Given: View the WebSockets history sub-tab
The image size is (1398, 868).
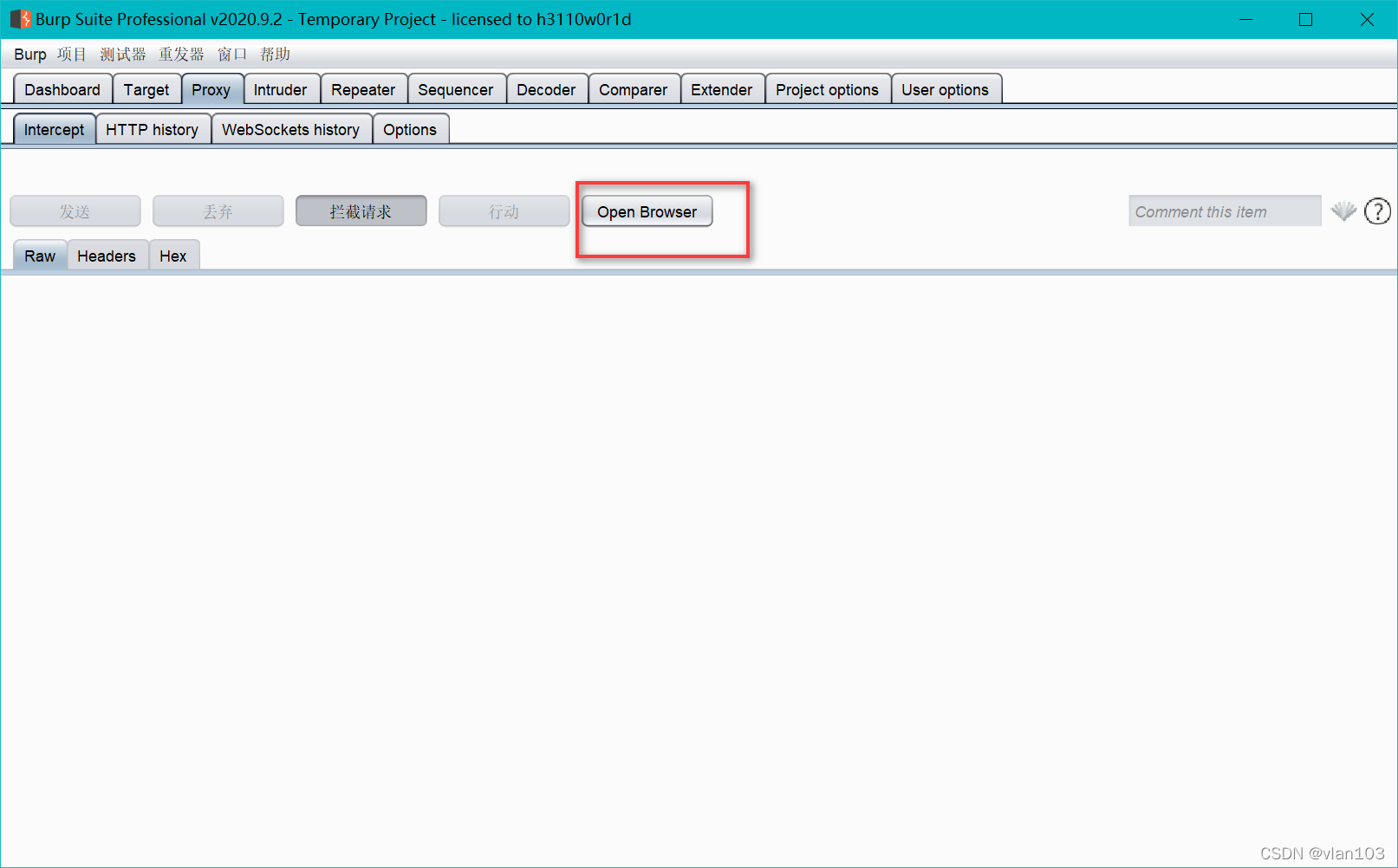Looking at the screenshot, I should click(291, 129).
